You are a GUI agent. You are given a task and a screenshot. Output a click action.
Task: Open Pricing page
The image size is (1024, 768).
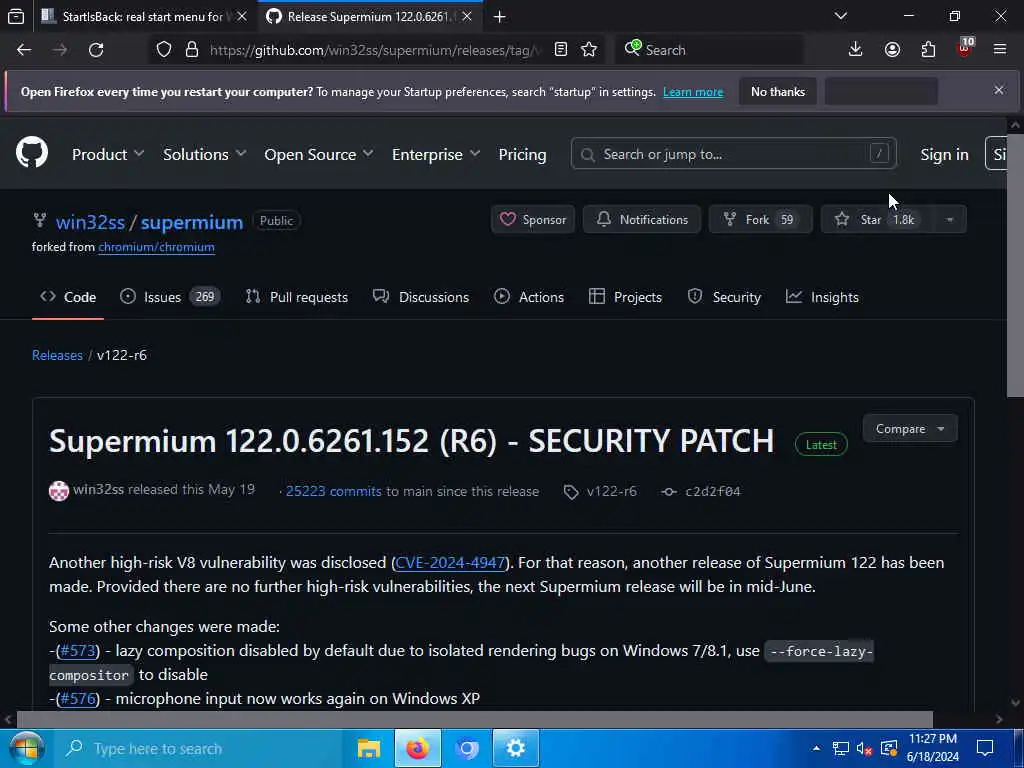(x=522, y=154)
